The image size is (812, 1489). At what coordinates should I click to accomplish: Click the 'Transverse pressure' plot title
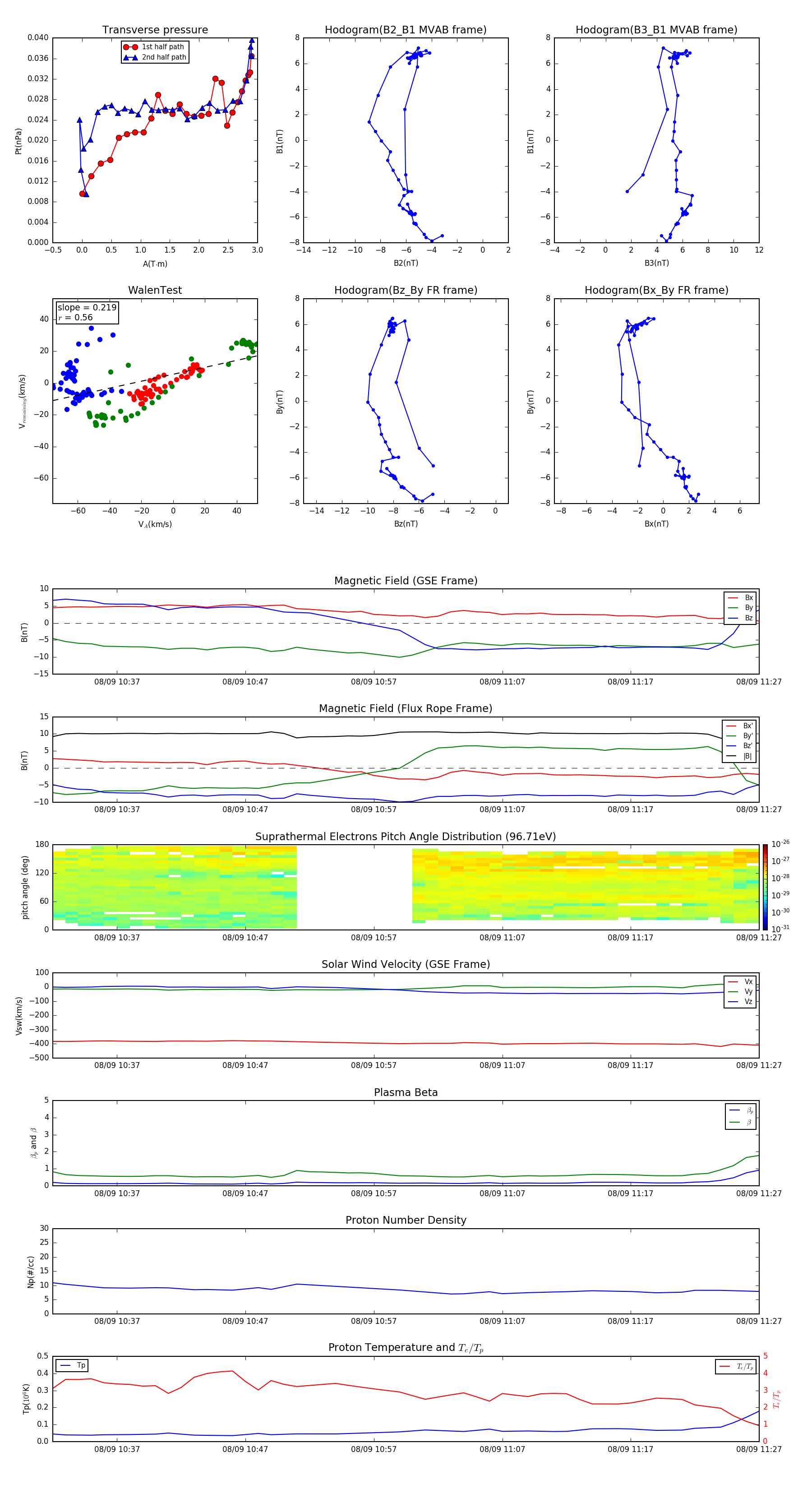click(x=155, y=30)
